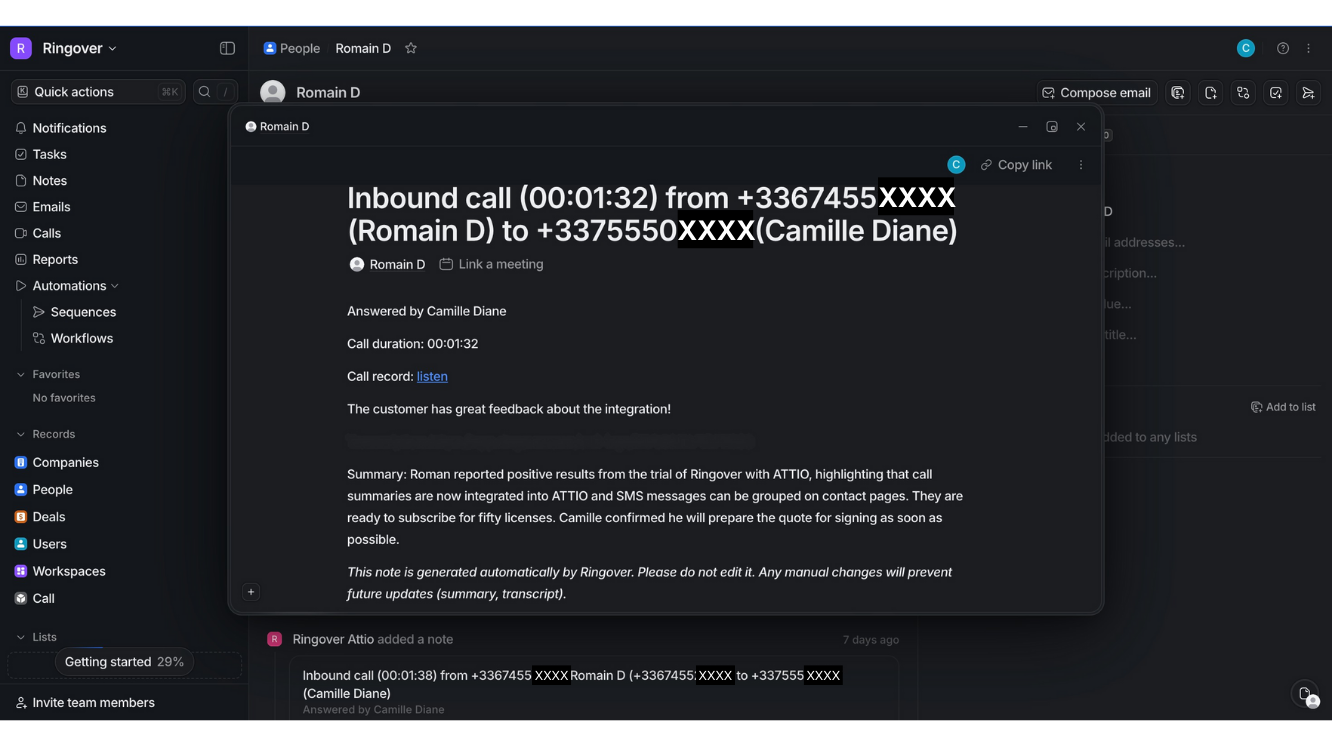Toggle the sidebar collapse icon
1332x746 pixels.
[227, 48]
